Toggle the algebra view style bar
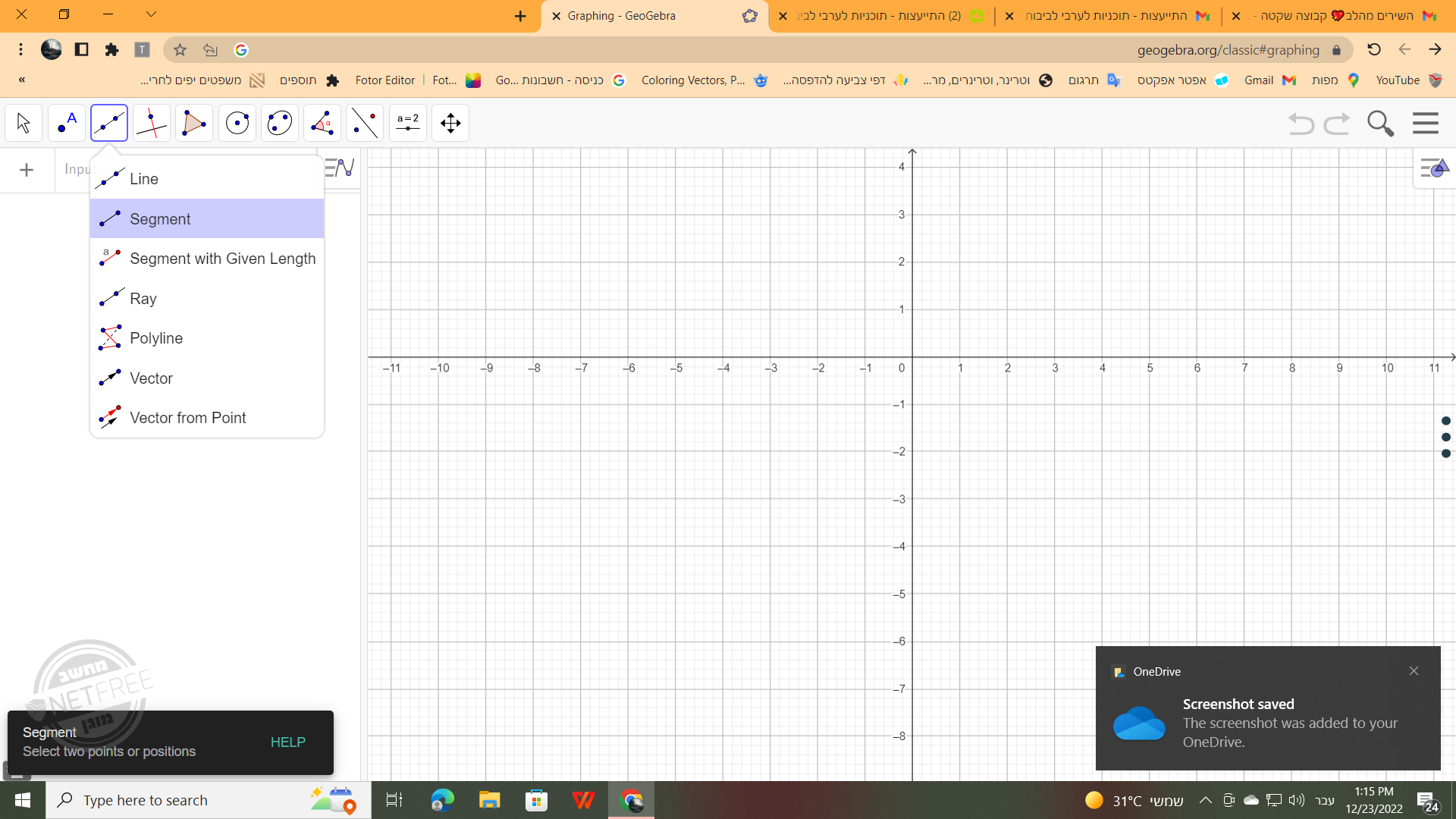1456x819 pixels. coord(340,168)
